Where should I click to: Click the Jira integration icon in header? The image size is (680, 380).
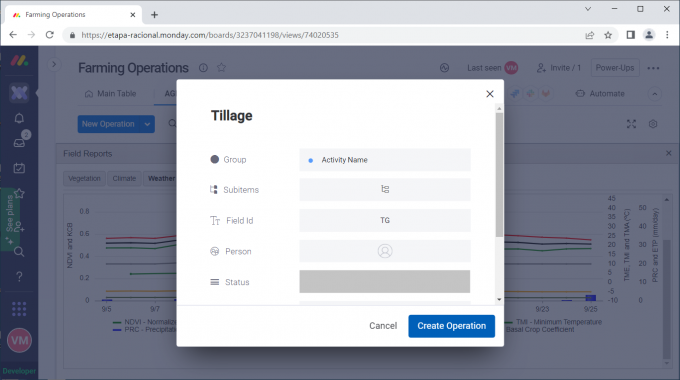point(515,93)
